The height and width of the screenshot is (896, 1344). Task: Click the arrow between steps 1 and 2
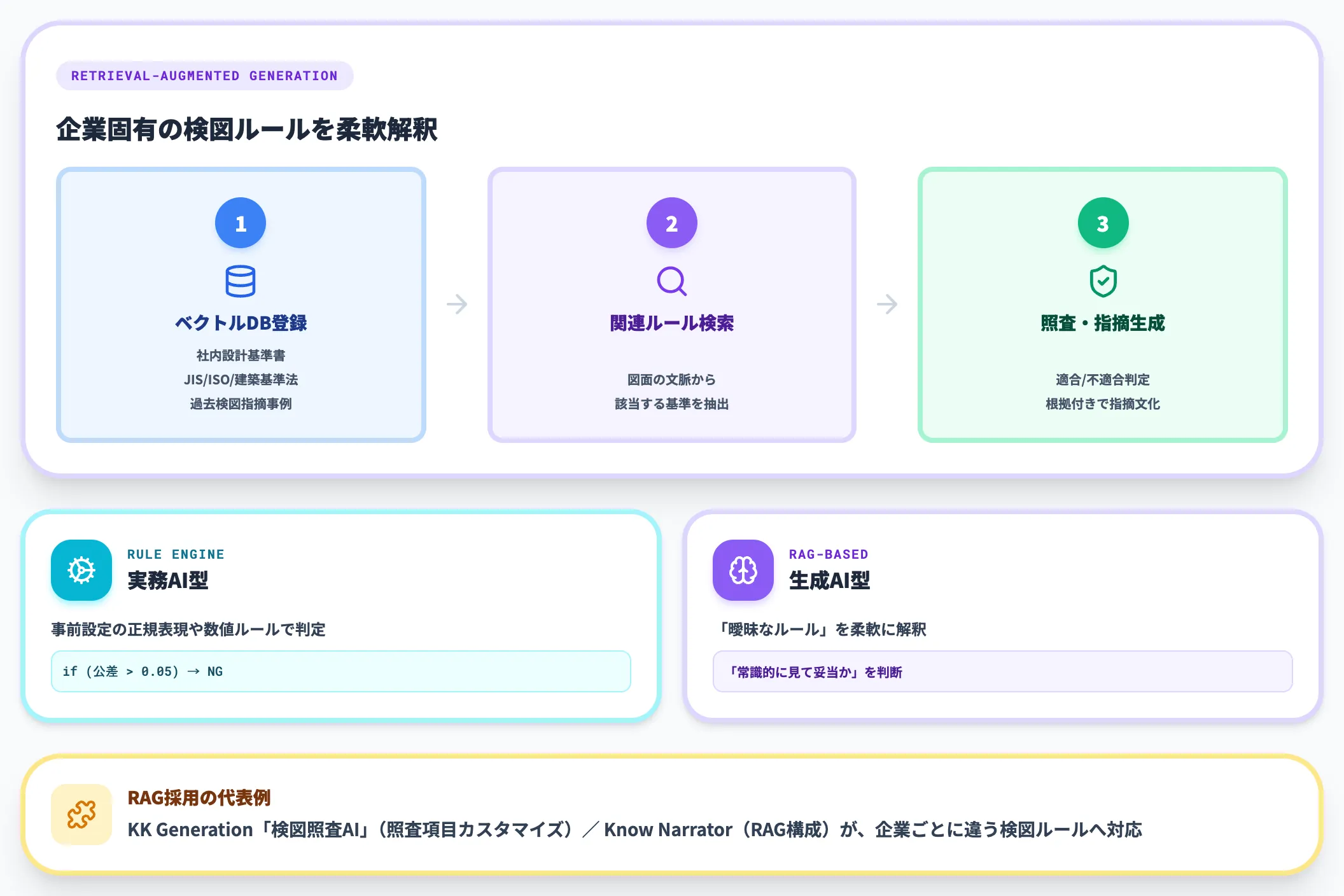pos(457,304)
